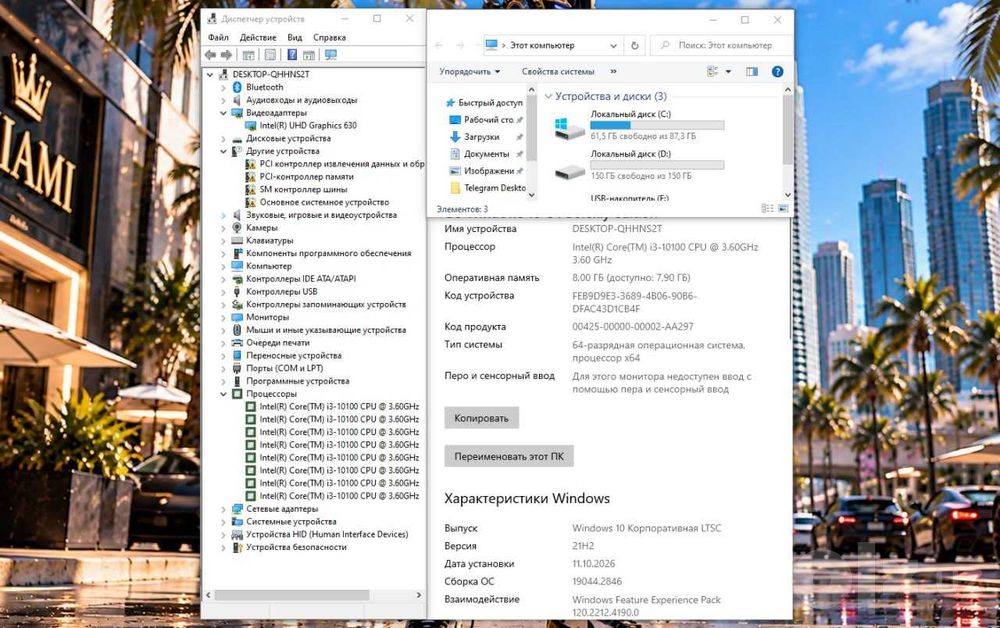Toggle the action pane icon in Device Manager toolbar
This screenshot has width=1000, height=628.
click(x=309, y=55)
